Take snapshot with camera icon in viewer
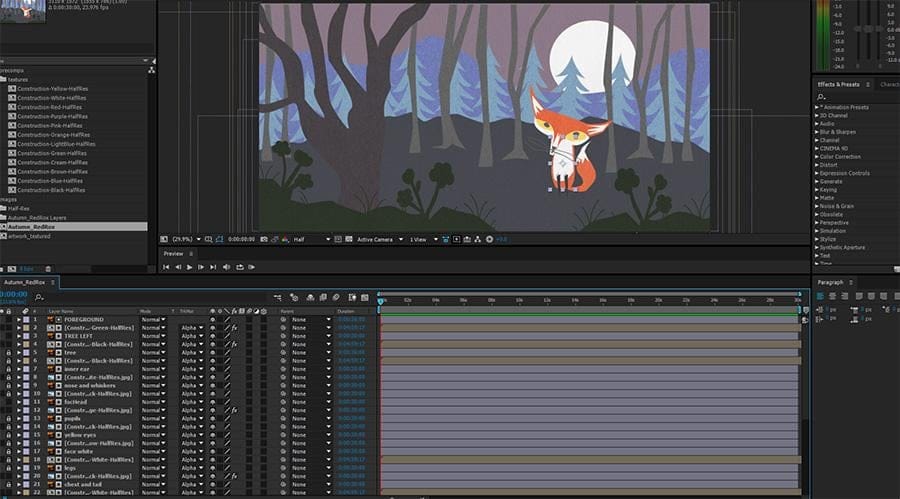This screenshot has width=900, height=499. click(x=264, y=239)
